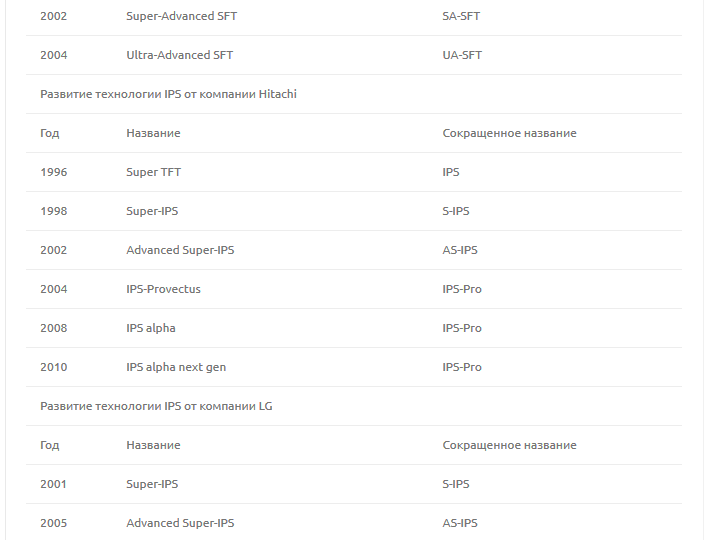Click the 2005 year cell
Screen dimensions: 711x540
coord(54,524)
